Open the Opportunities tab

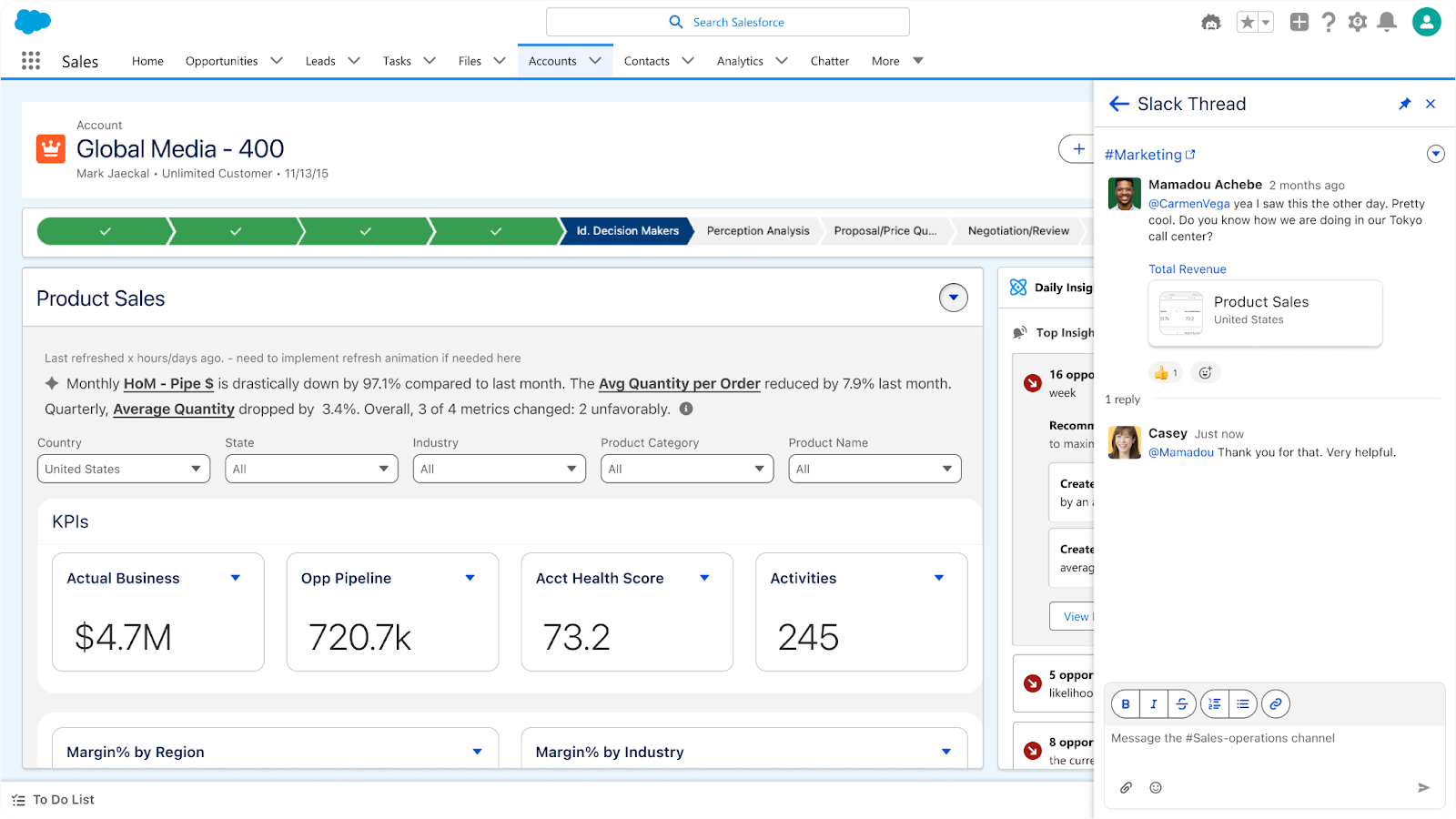click(x=221, y=61)
